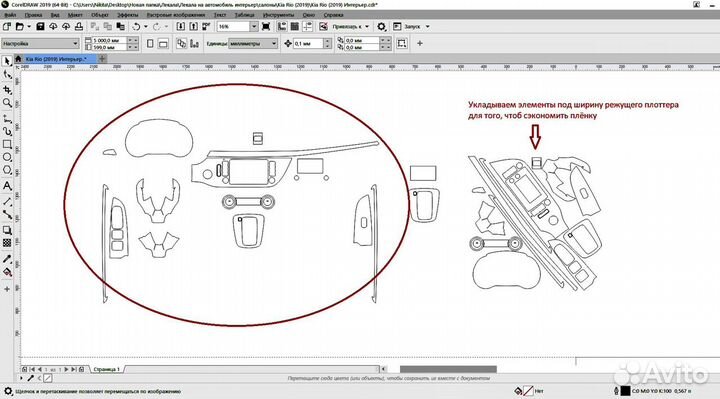Click the New document icon
The height and width of the screenshot is (399, 720).
(x=6, y=27)
